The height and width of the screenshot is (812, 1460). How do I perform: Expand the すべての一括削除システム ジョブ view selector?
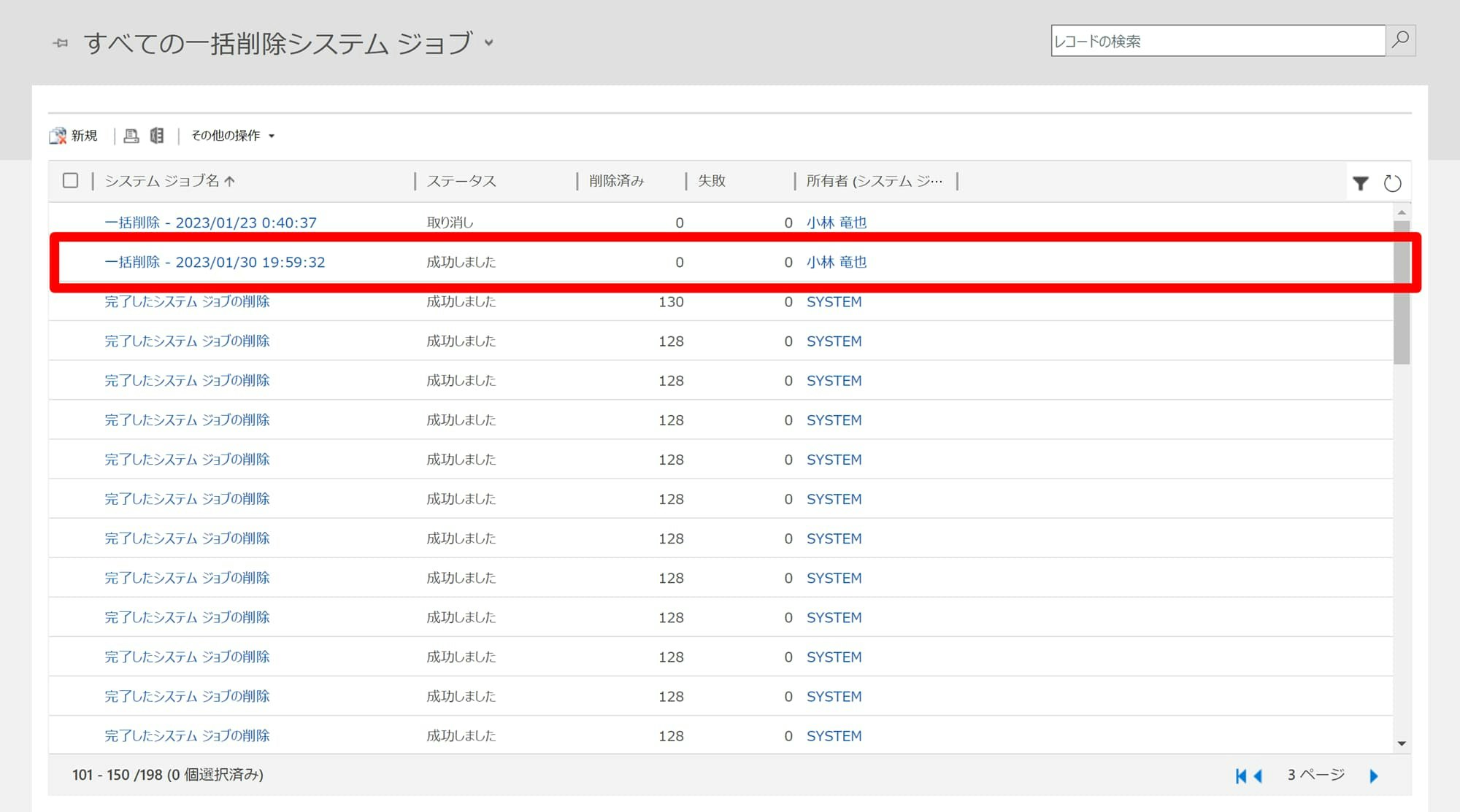[x=489, y=43]
